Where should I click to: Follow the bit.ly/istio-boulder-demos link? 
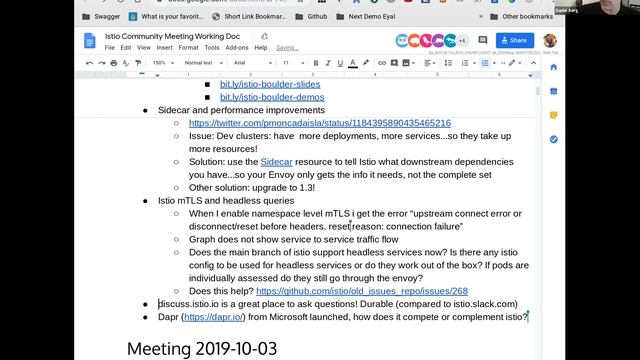tap(272, 97)
